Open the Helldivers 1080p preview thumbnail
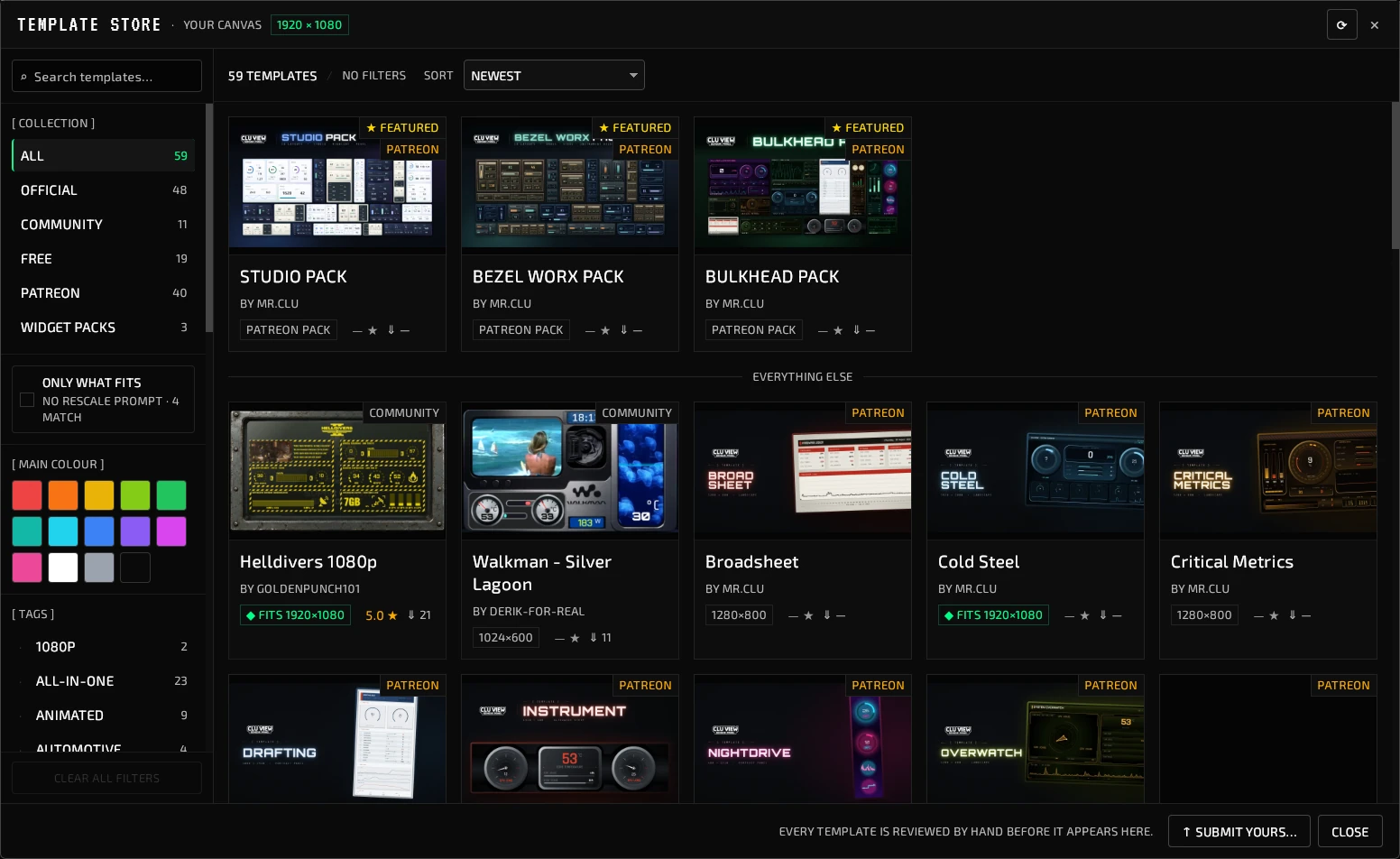 click(x=337, y=470)
